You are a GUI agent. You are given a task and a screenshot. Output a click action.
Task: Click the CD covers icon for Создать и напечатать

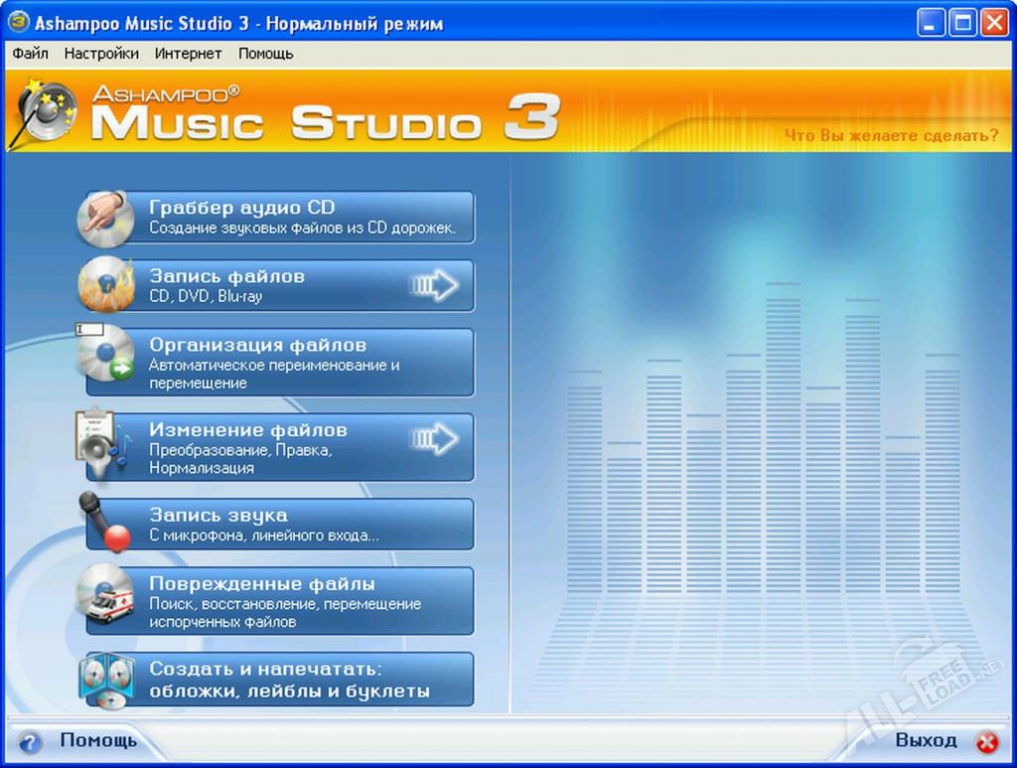106,680
